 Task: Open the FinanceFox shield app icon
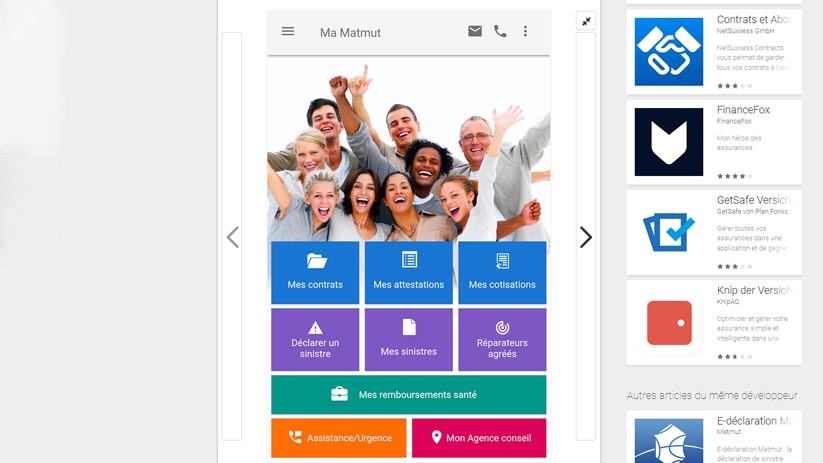pyautogui.click(x=669, y=142)
